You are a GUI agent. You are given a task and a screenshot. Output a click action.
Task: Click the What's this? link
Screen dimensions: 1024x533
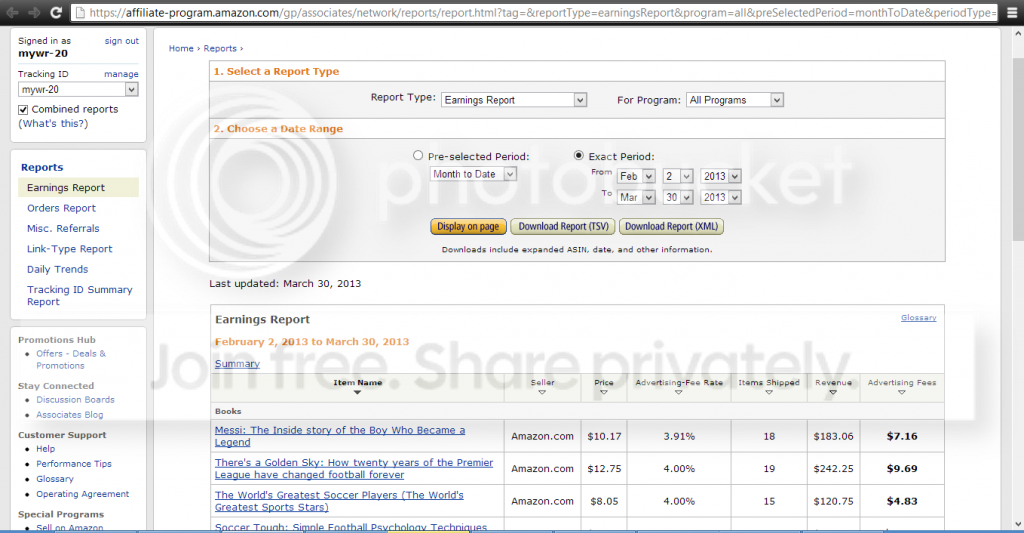[x=53, y=123]
